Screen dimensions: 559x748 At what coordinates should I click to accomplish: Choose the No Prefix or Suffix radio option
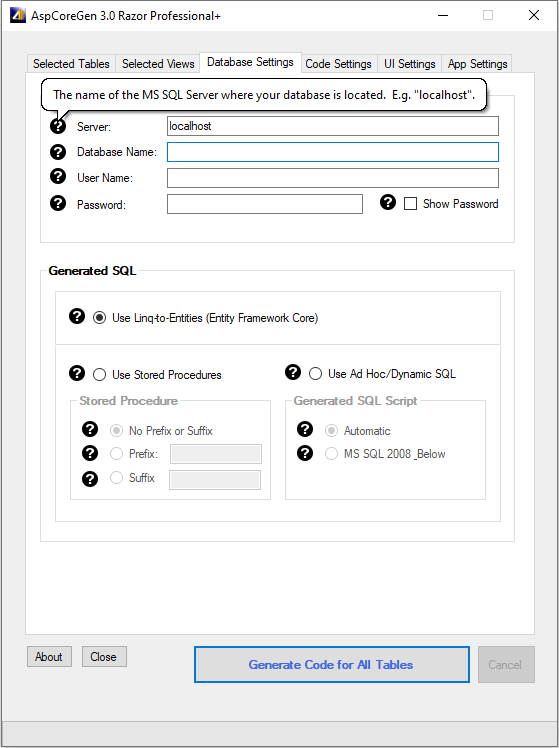coord(116,431)
